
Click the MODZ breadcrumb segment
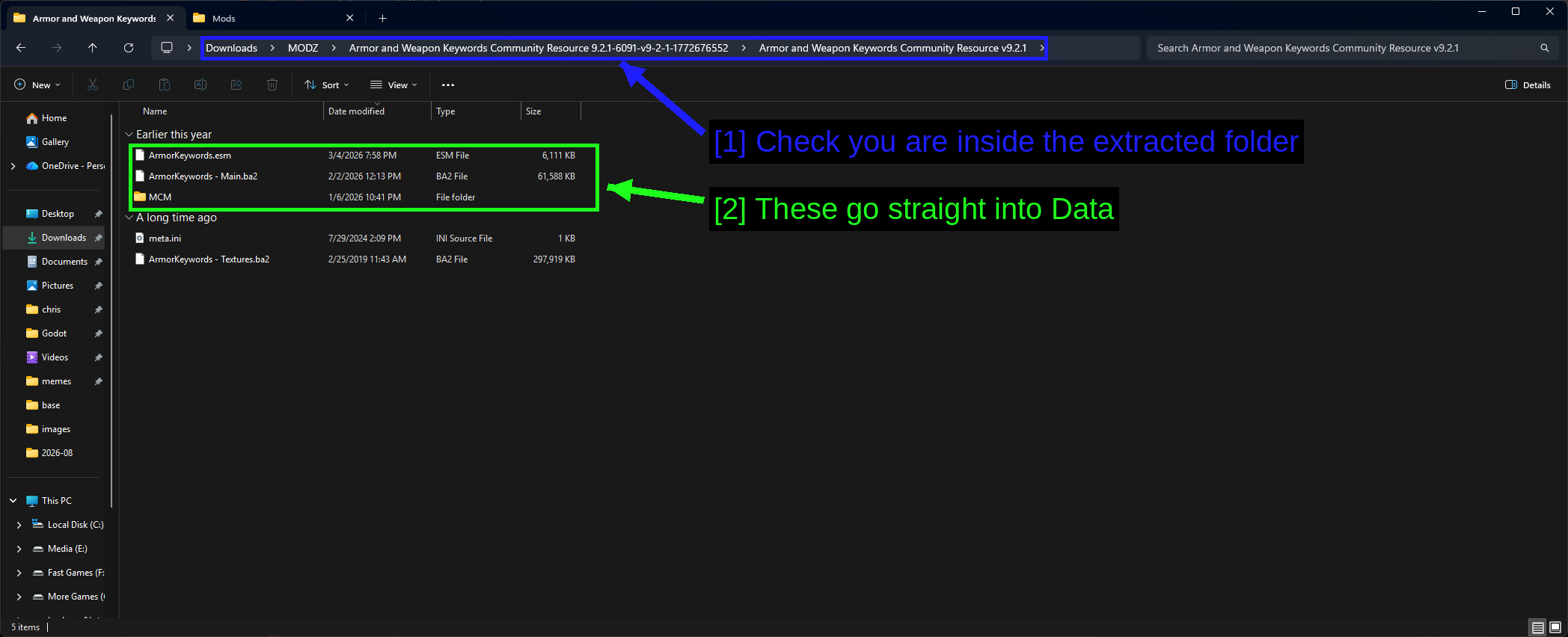tap(303, 48)
